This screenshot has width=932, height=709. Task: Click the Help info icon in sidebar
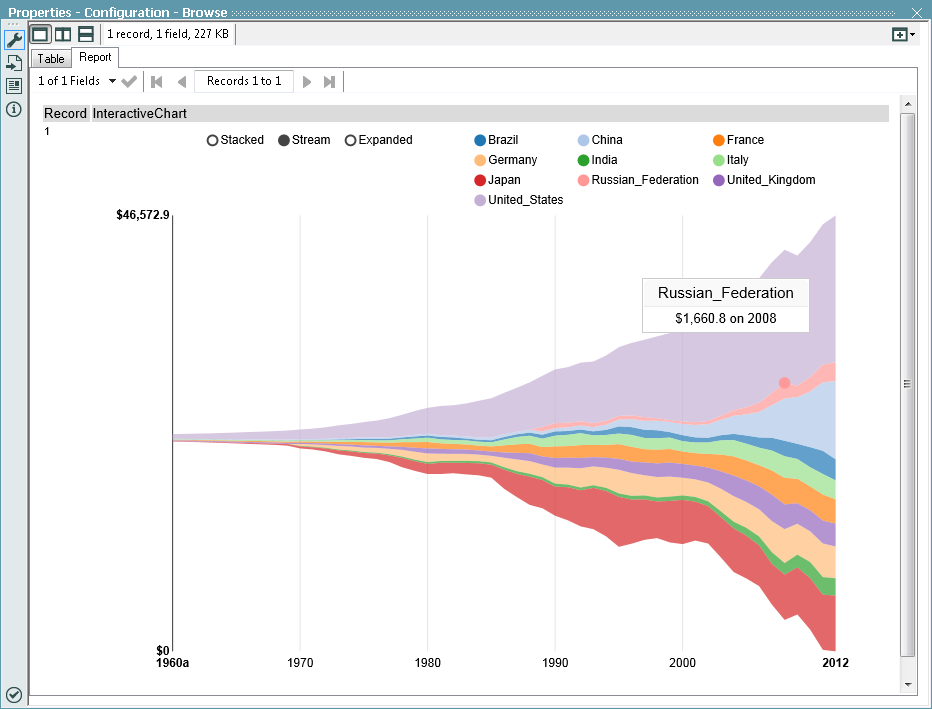[x=14, y=109]
